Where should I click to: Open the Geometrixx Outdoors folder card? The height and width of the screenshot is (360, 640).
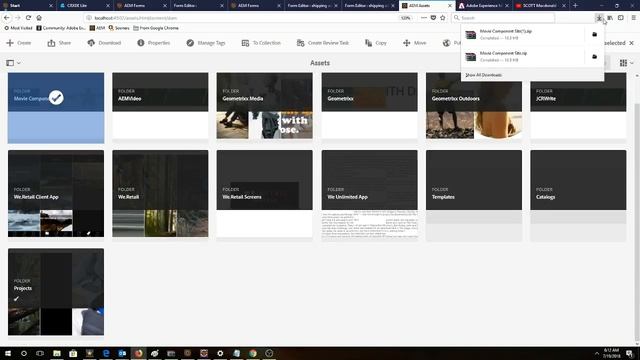pyautogui.click(x=474, y=106)
